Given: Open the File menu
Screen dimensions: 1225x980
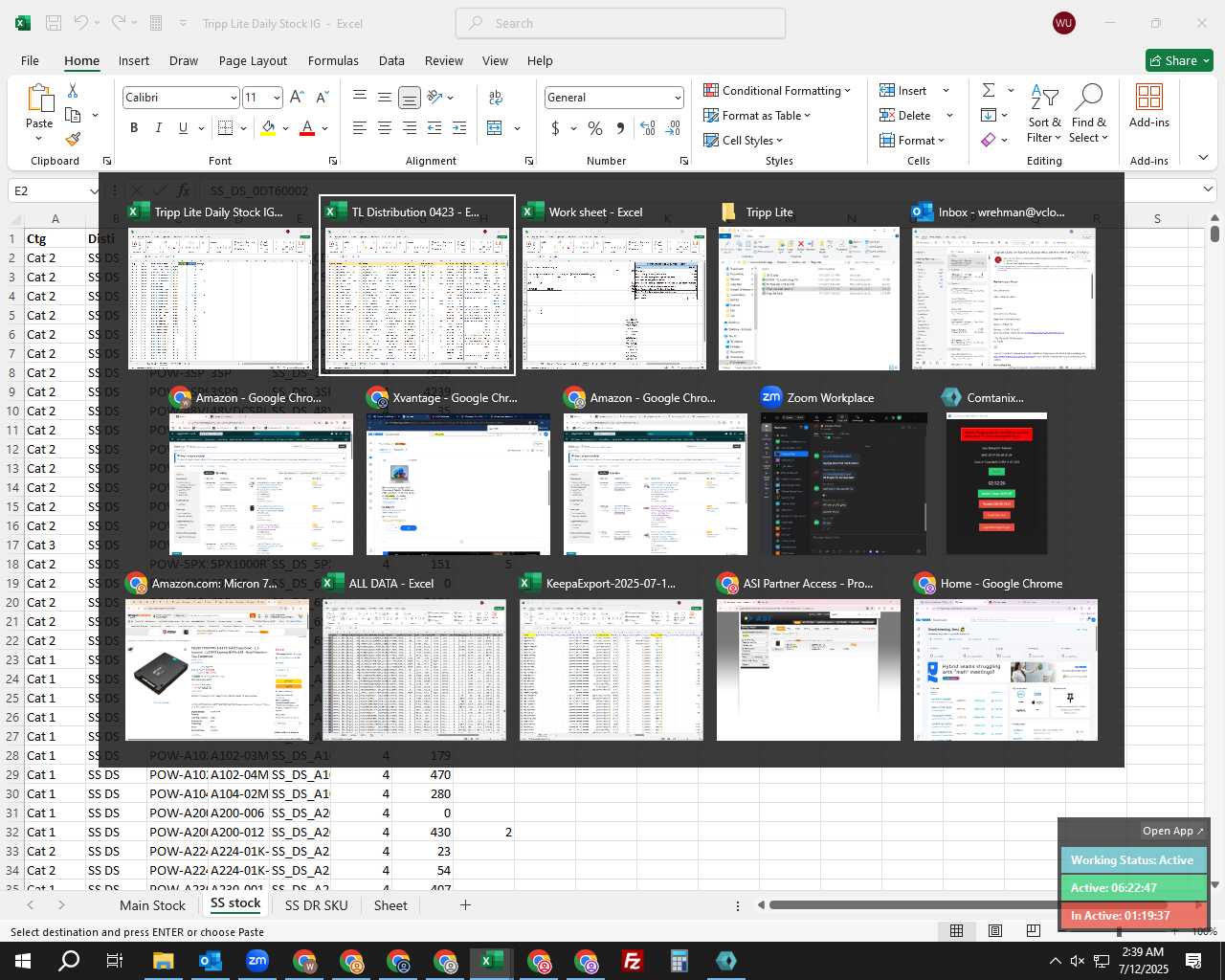Looking at the screenshot, I should tap(30, 60).
